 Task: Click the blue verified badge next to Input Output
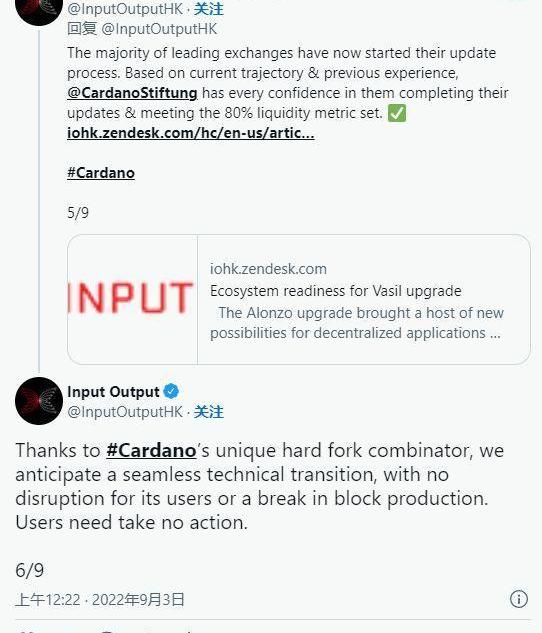(171, 391)
